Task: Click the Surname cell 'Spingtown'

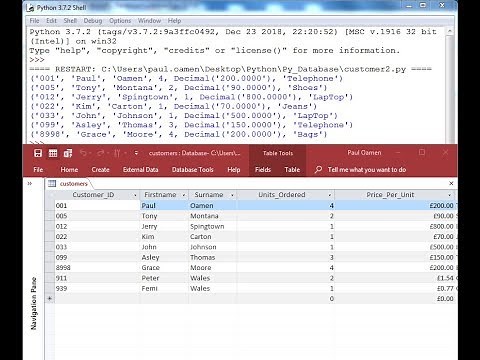Action: 212,226
